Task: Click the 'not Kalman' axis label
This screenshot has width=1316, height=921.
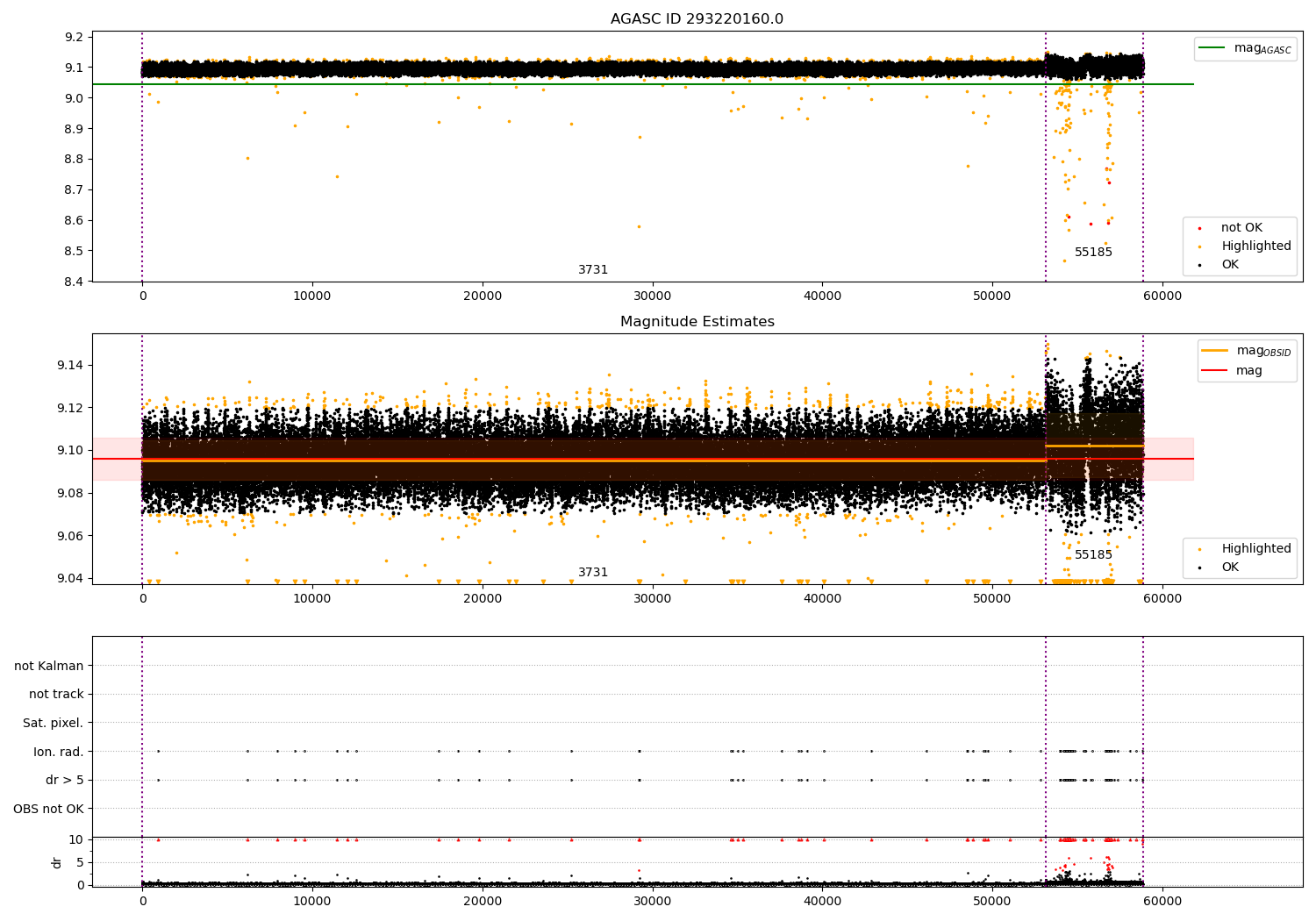Action: (x=49, y=667)
